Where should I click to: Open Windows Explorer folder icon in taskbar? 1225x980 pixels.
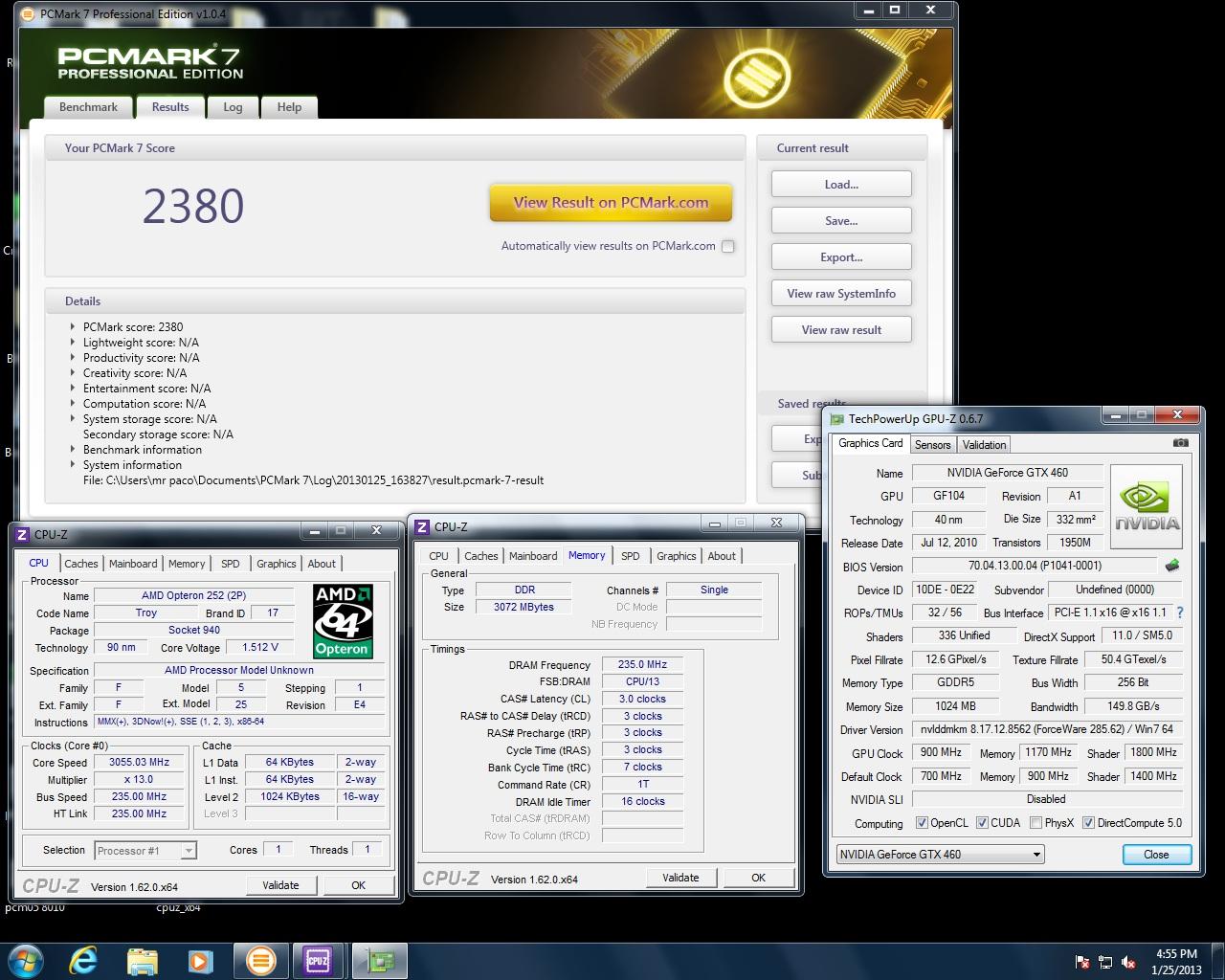143,960
